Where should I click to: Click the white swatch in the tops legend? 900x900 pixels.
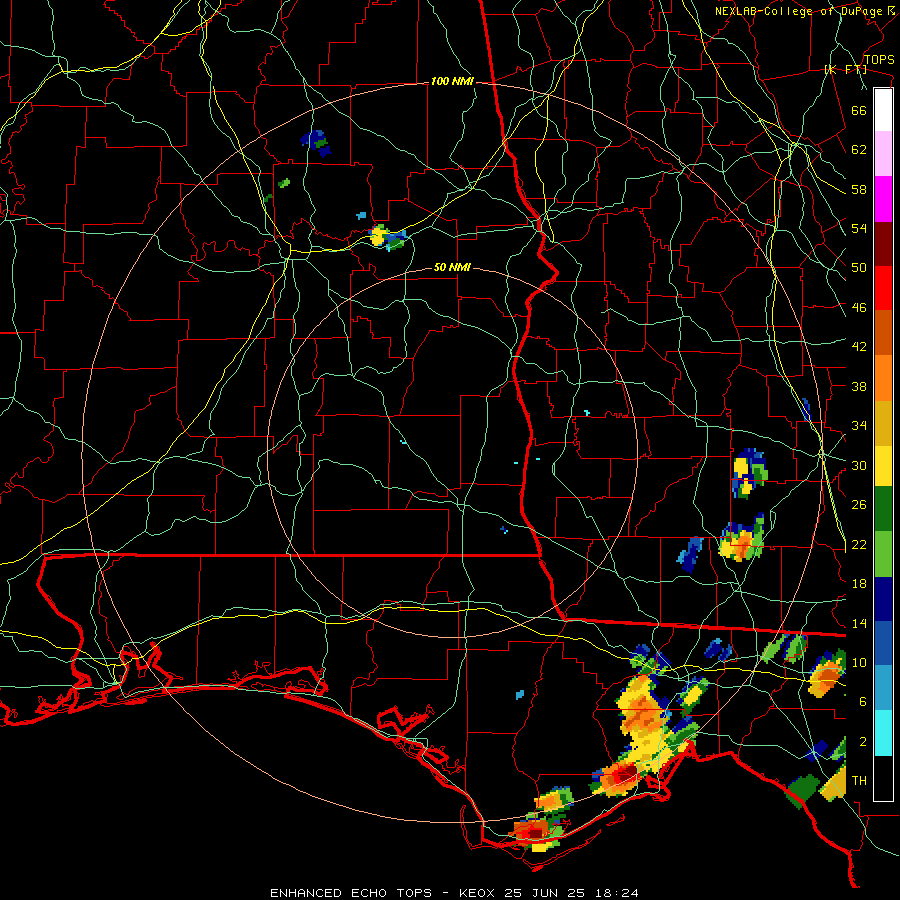(x=883, y=110)
